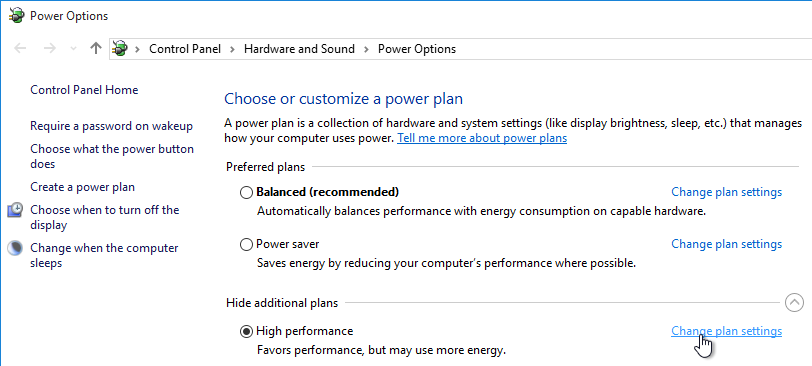Open the recent locations dropdown arrow
The width and height of the screenshot is (812, 366).
pyautogui.click(x=74, y=49)
